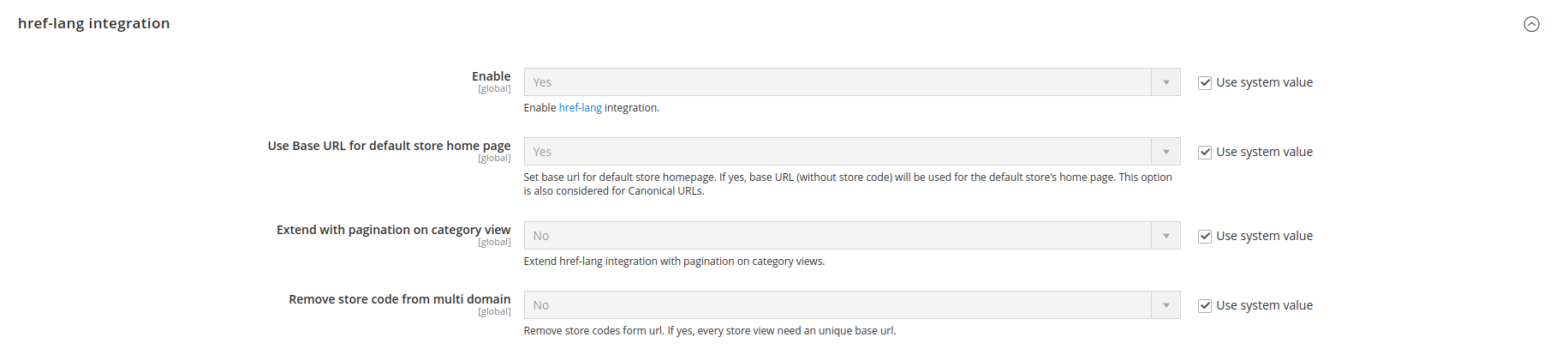Open Remove store code from multi domain dropdown
Screen dimensions: 1568x361
pos(852,305)
